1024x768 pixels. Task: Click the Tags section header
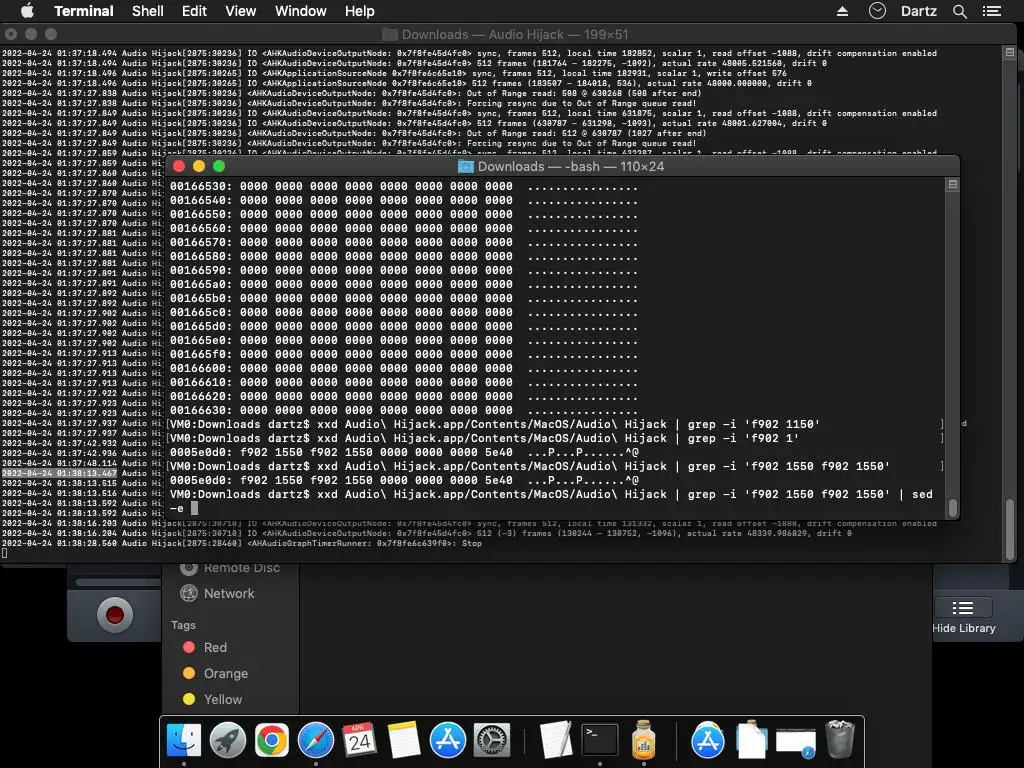(183, 625)
